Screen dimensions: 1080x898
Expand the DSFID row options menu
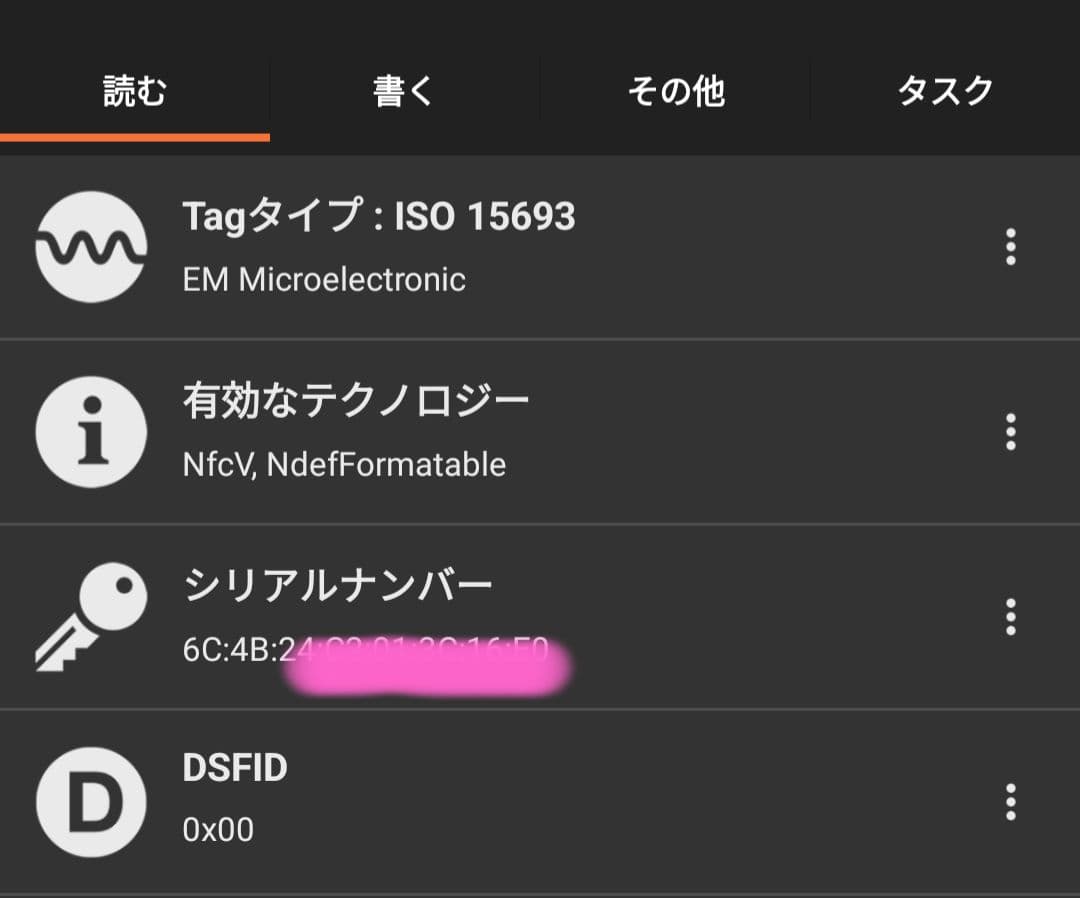pos(1011,801)
